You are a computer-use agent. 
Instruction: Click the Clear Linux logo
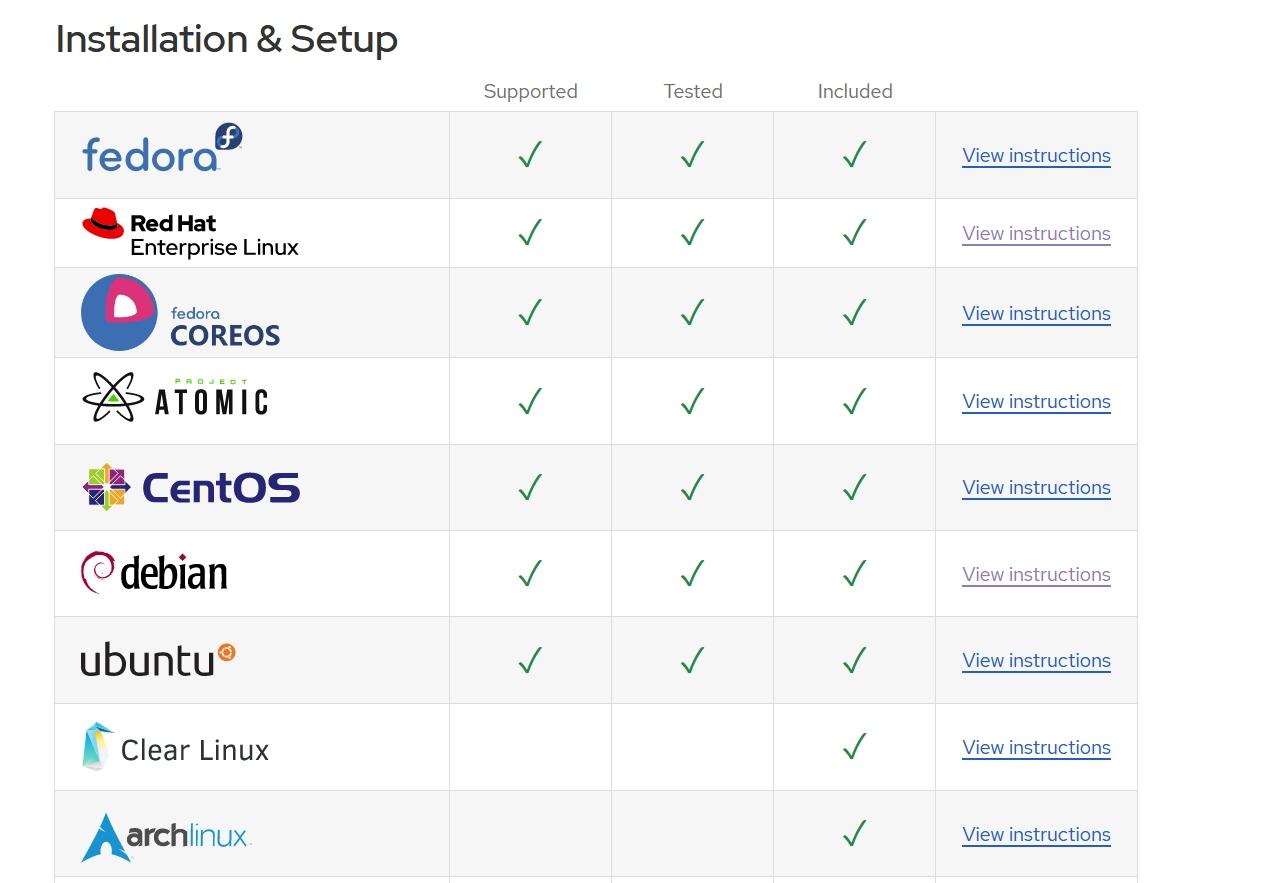[175, 747]
